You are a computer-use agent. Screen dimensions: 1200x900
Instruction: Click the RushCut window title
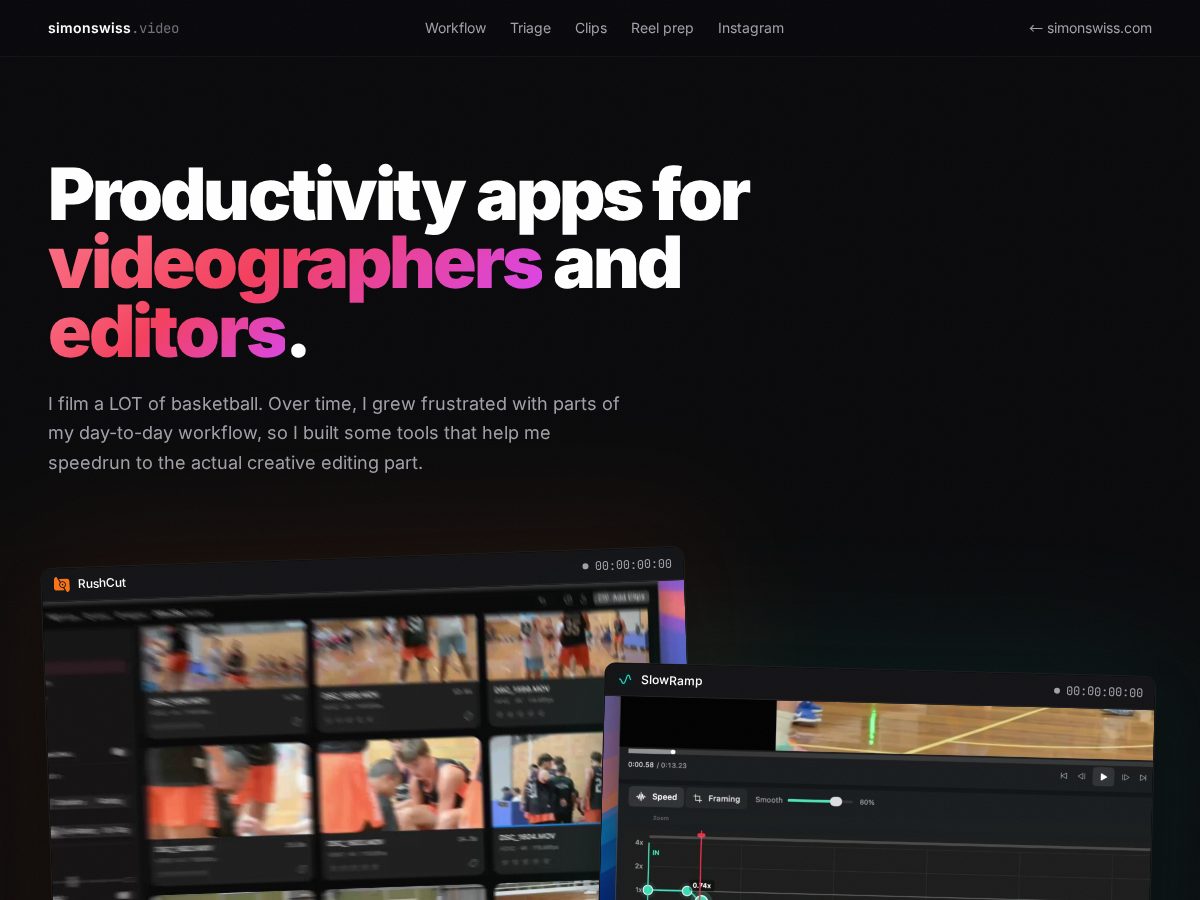coord(102,583)
